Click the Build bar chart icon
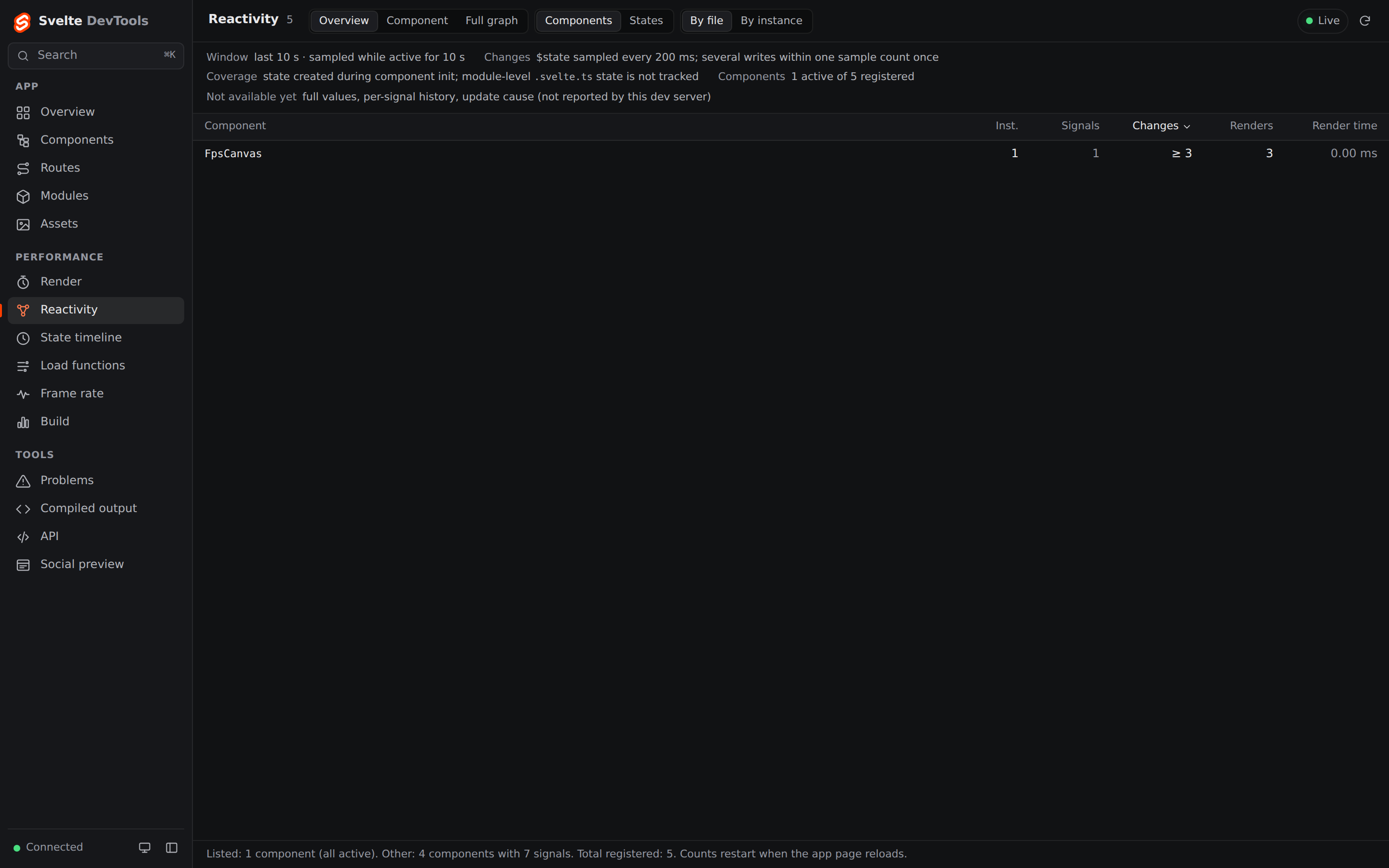The image size is (1389, 868). point(23,422)
